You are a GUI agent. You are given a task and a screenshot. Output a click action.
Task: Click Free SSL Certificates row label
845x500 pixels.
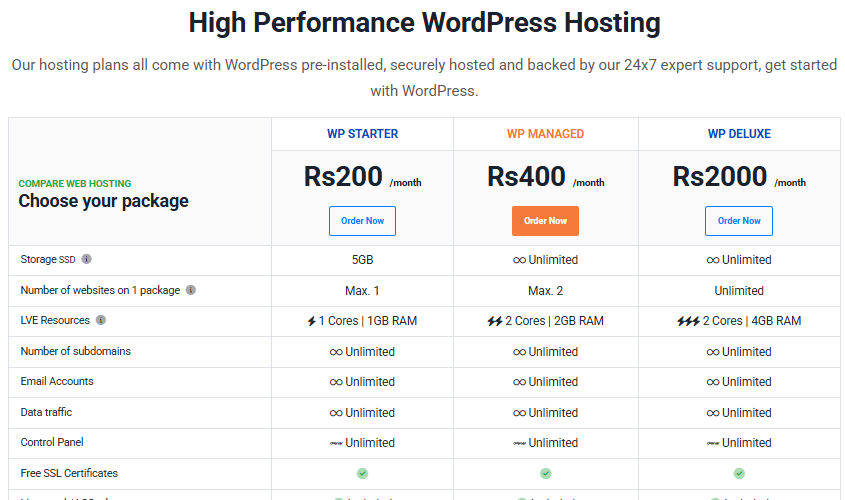[x=69, y=473]
